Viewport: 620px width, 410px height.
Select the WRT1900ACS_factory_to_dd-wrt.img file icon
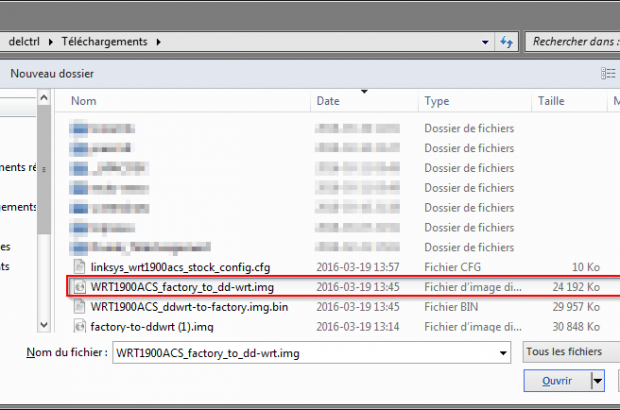pyautogui.click(x=80, y=287)
